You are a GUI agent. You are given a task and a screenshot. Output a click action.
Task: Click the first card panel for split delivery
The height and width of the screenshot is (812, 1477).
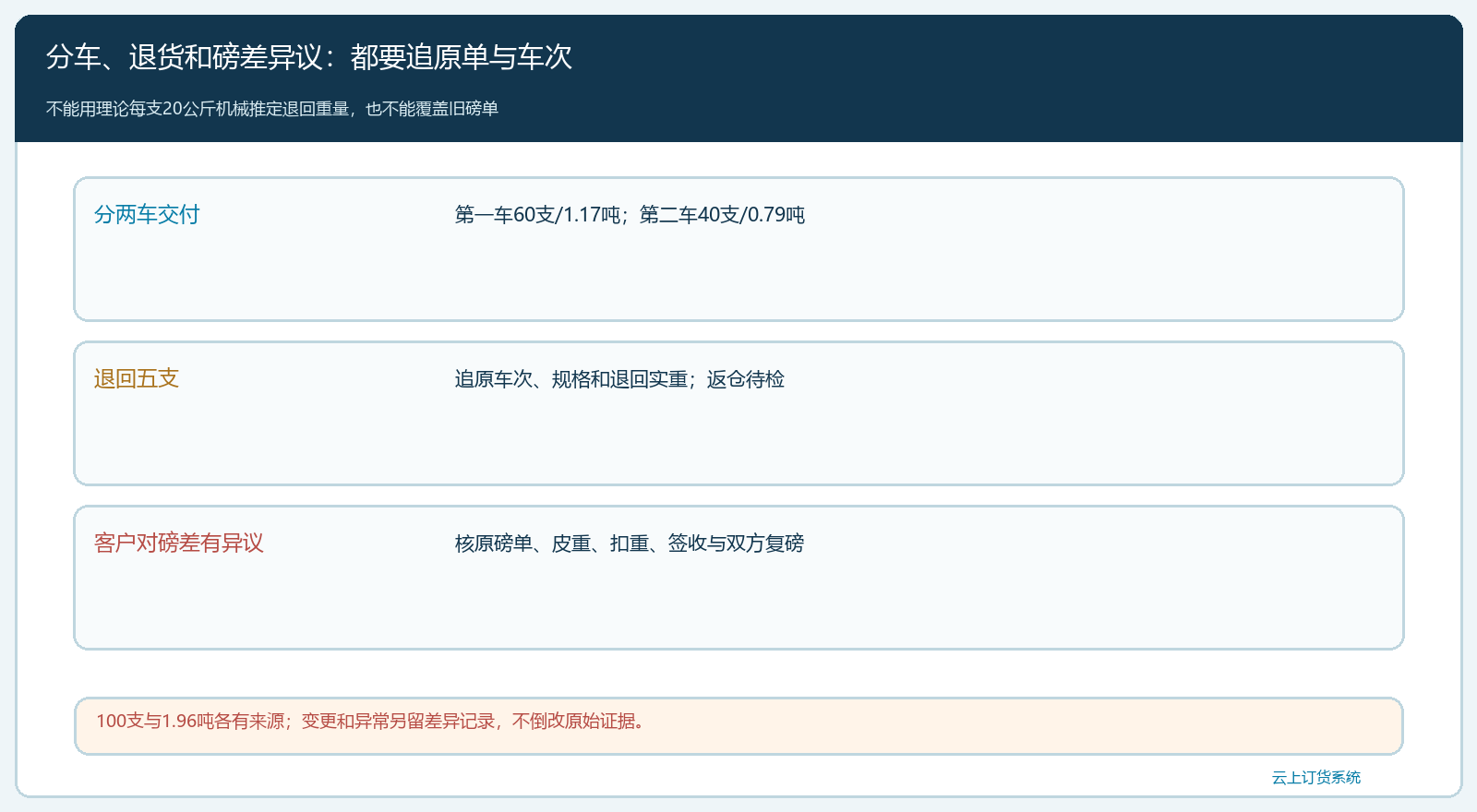(738, 249)
